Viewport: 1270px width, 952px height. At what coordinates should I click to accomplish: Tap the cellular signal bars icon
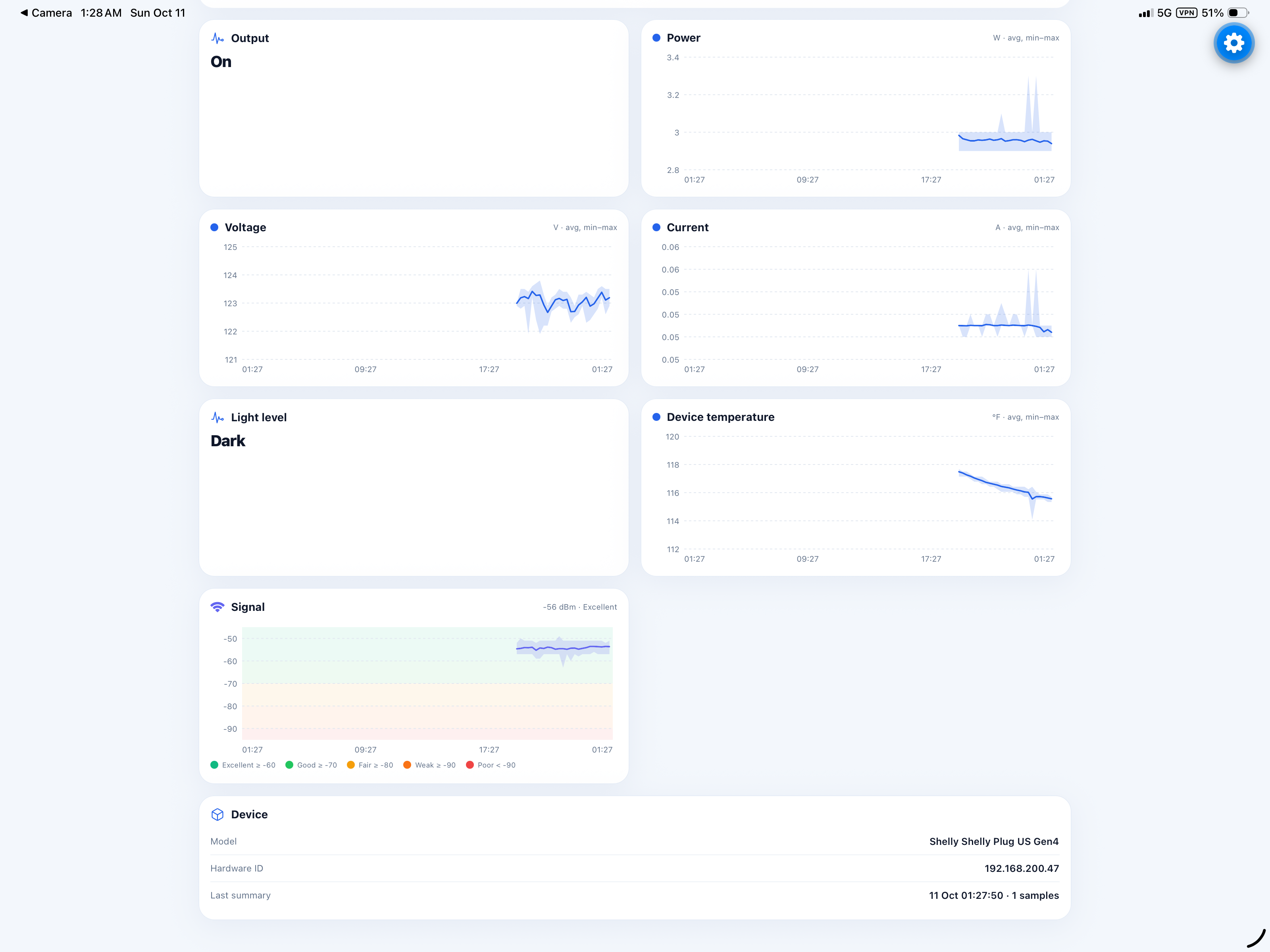[1145, 13]
